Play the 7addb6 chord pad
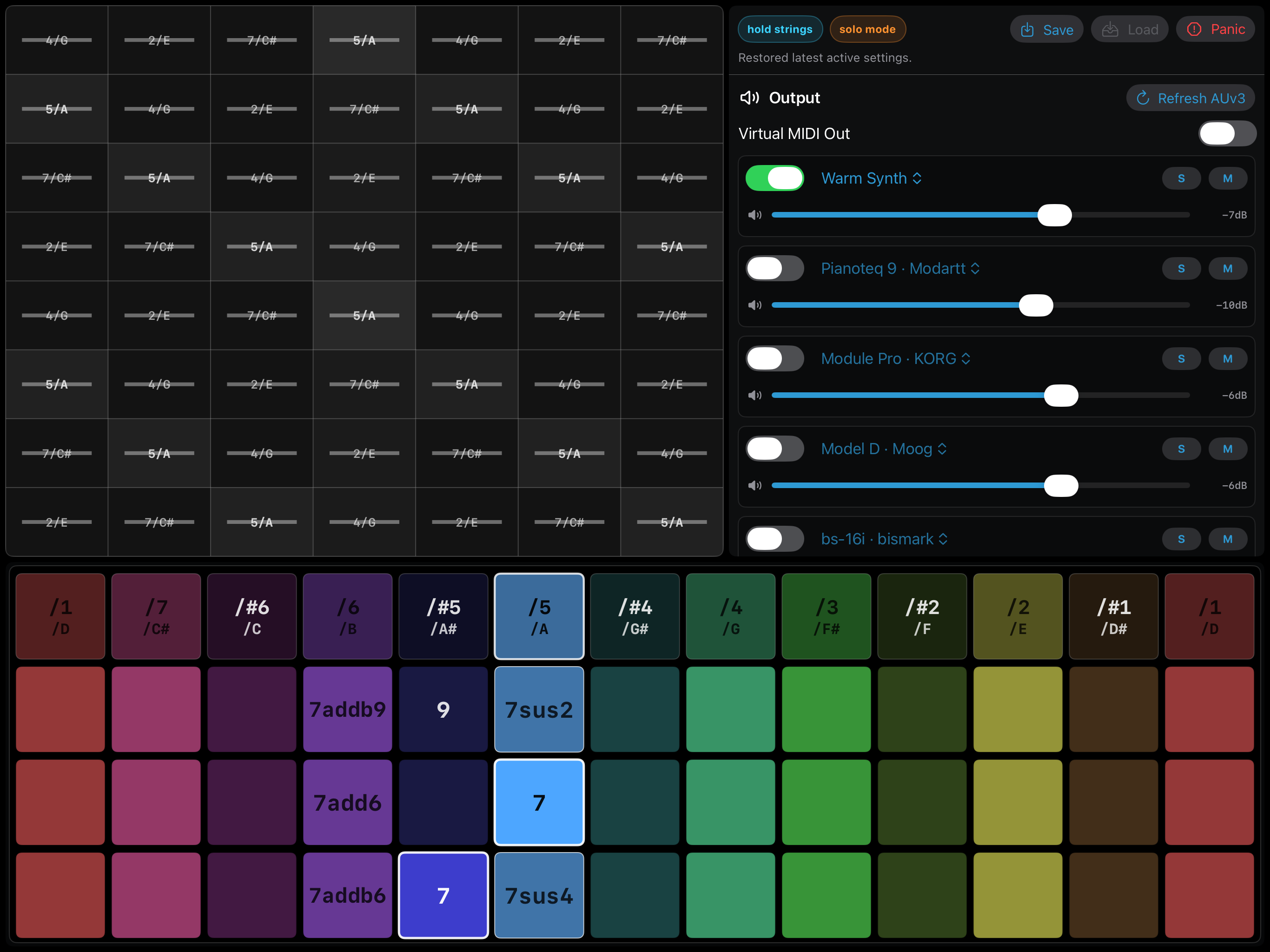Screen dimensions: 1270x952 coord(347,896)
